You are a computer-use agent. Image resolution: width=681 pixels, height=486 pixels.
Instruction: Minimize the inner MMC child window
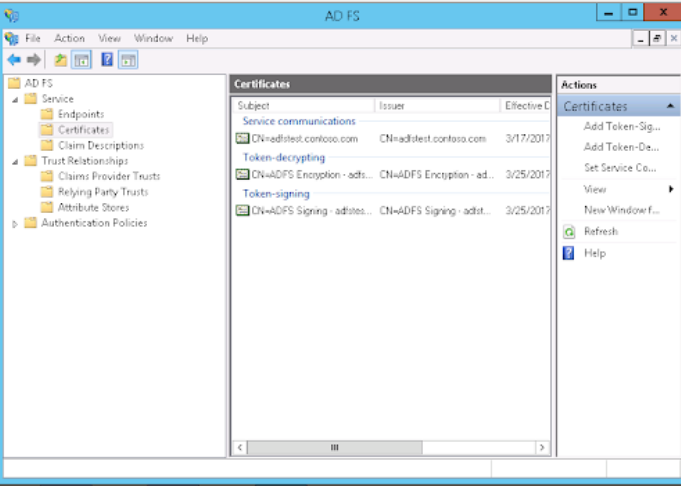(x=640, y=39)
